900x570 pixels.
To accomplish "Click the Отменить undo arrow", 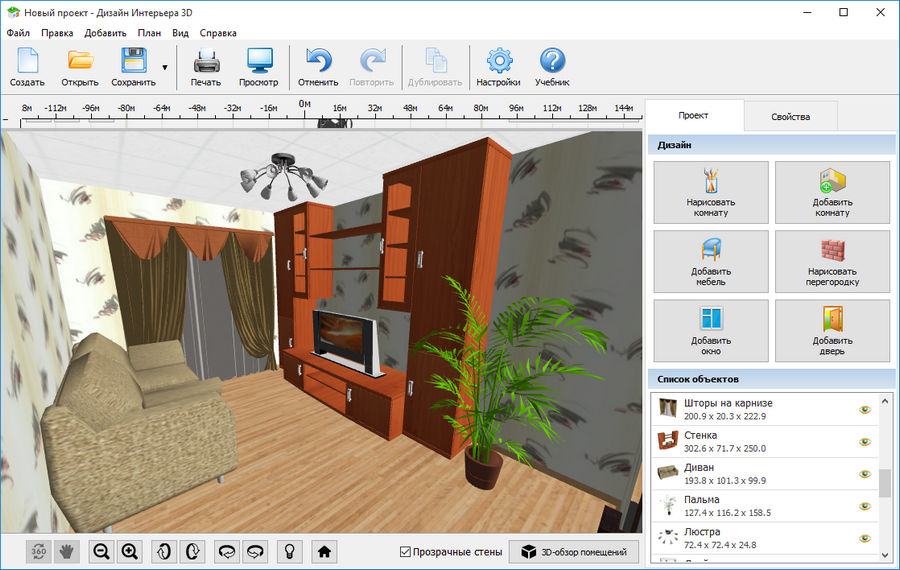I will click(319, 61).
